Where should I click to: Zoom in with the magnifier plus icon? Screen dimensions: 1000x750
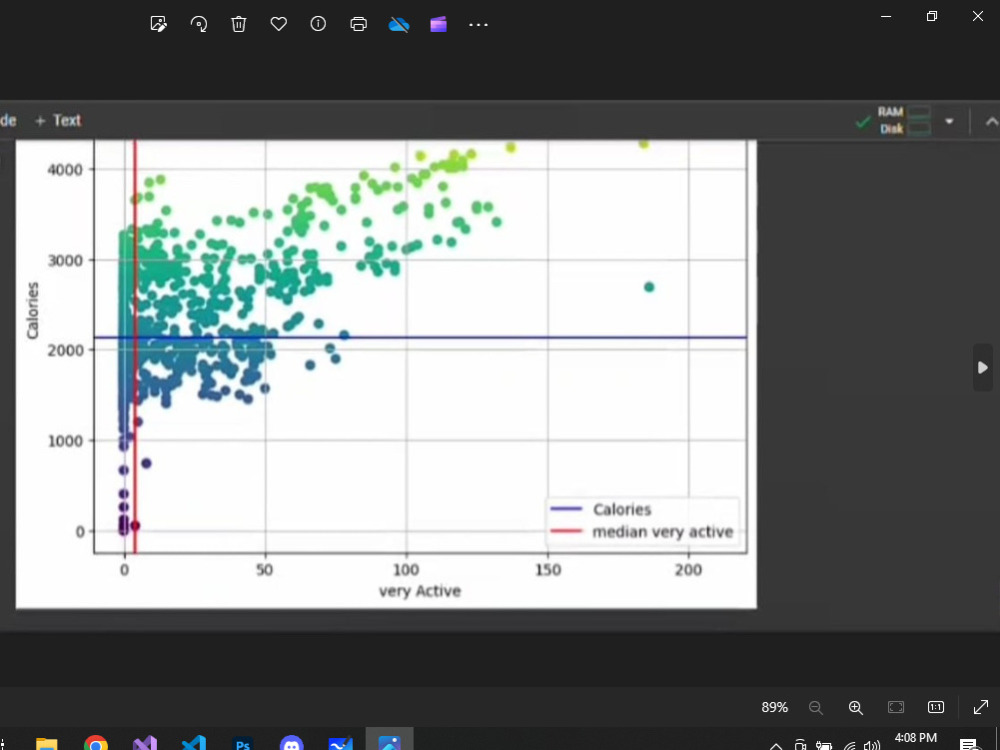pyautogui.click(x=856, y=707)
